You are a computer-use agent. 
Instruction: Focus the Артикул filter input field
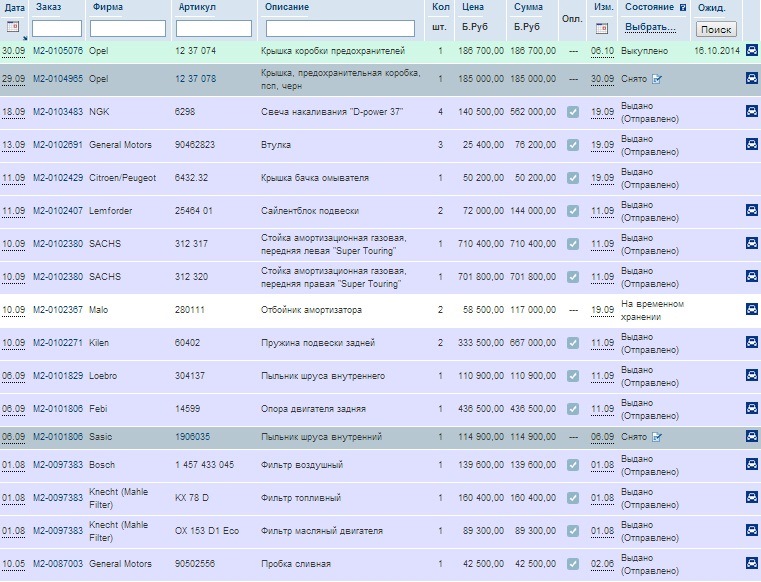coord(214,29)
